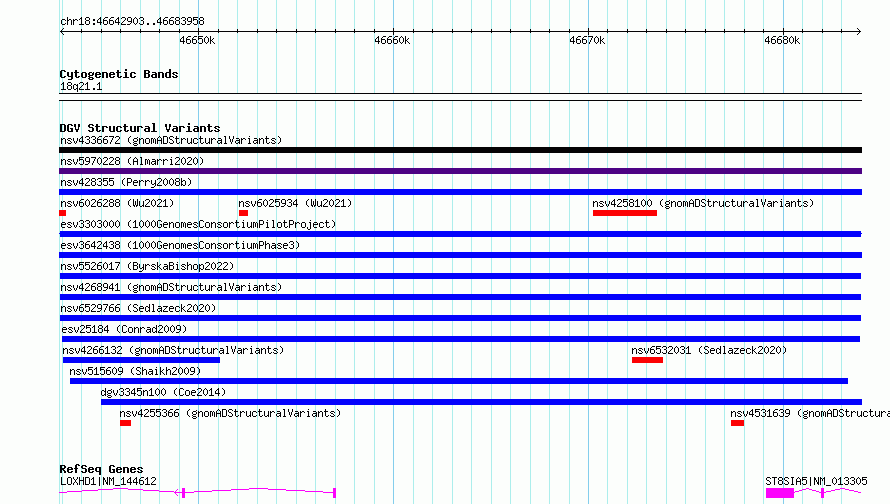Click the nsv6529766 blue variant bar
890x504 pixels.
pos(460,318)
